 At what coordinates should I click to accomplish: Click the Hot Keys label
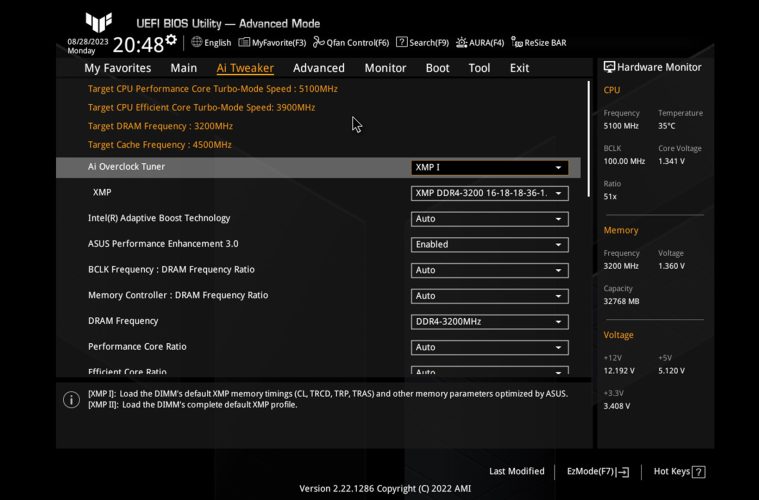click(x=672, y=471)
